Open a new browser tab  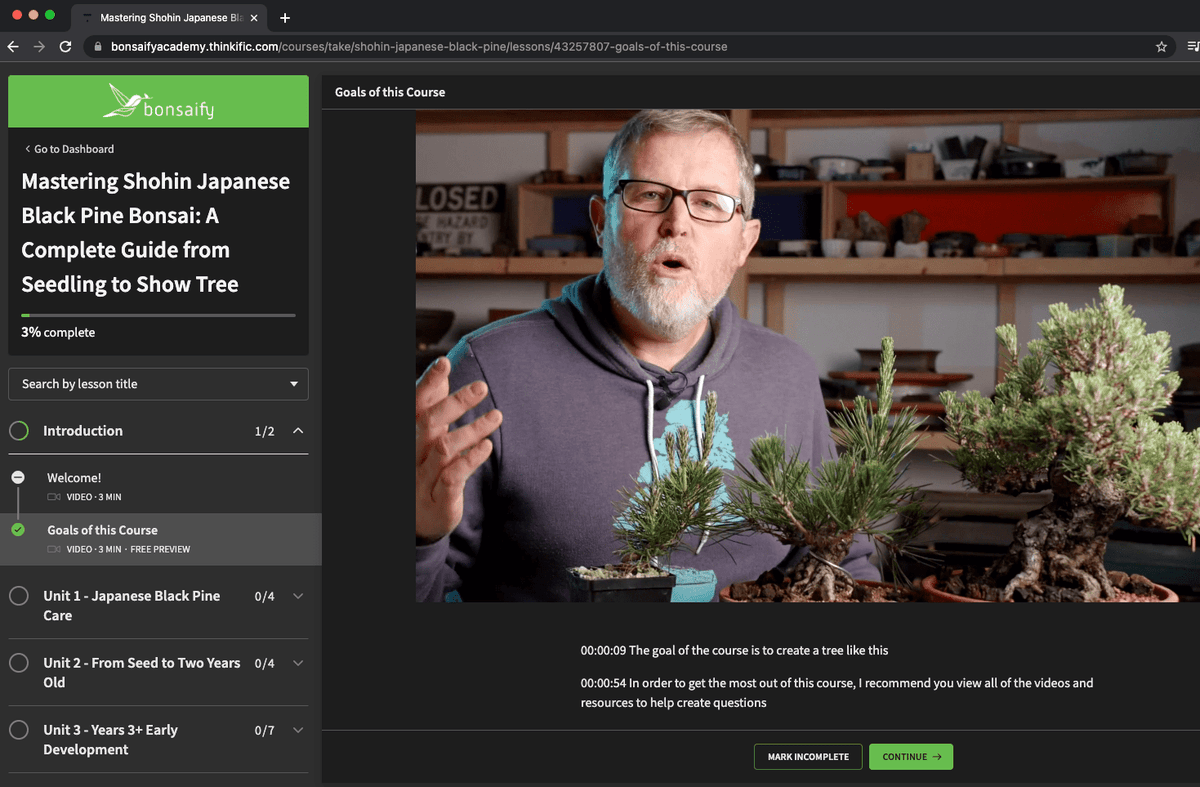tap(285, 17)
